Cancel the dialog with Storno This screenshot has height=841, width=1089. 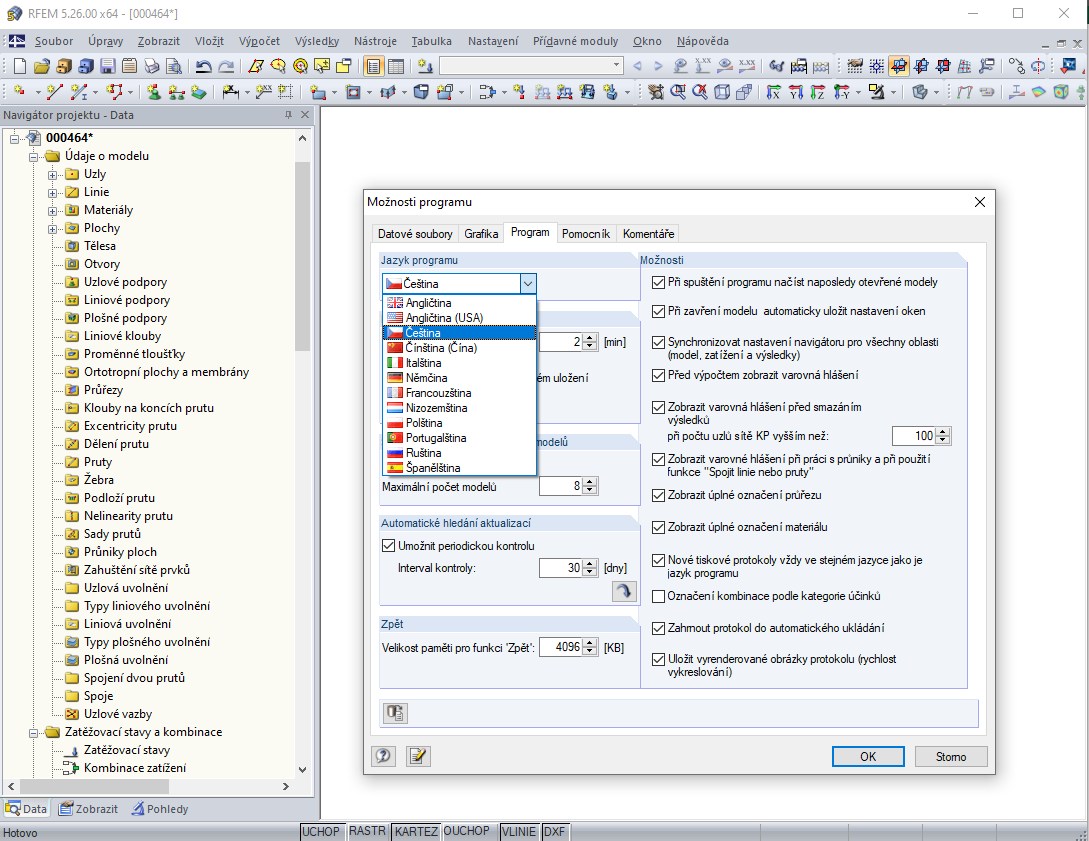pyautogui.click(x=951, y=756)
